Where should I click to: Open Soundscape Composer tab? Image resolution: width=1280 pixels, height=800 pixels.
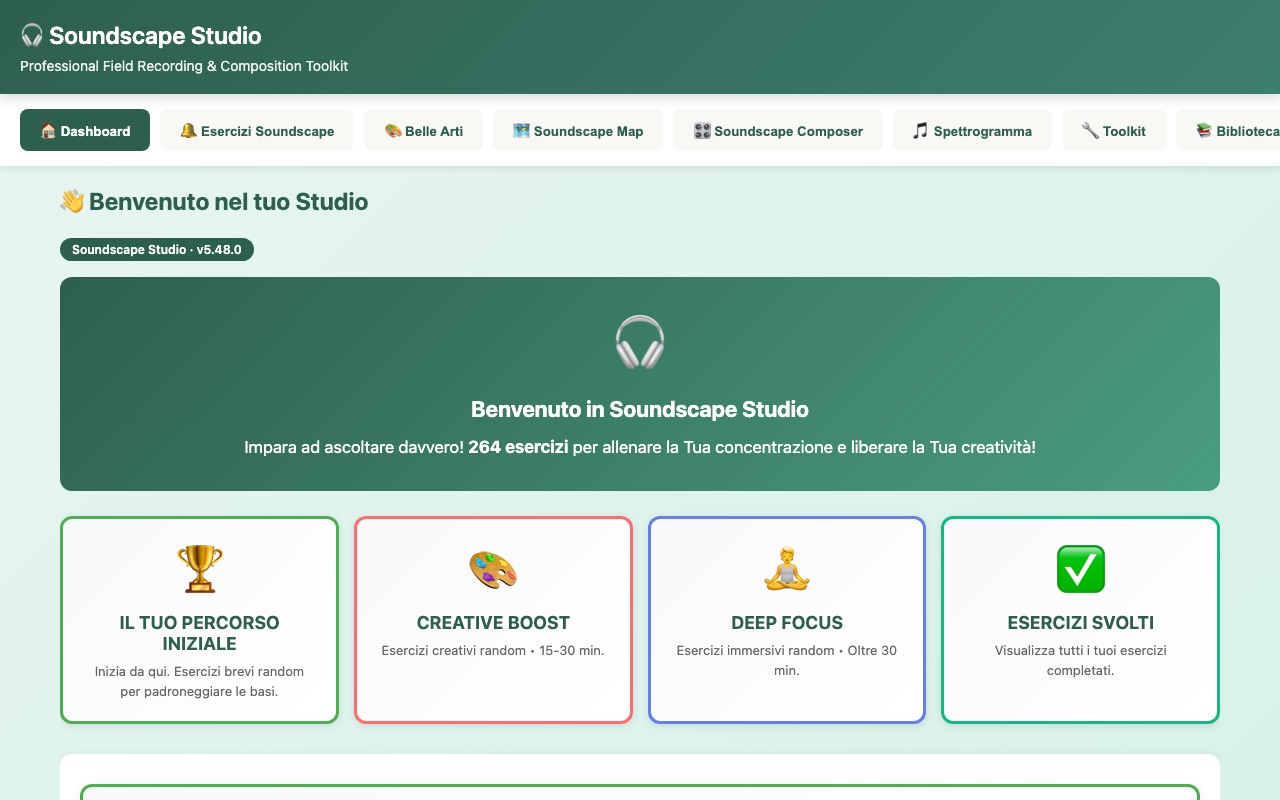pyautogui.click(x=778, y=130)
